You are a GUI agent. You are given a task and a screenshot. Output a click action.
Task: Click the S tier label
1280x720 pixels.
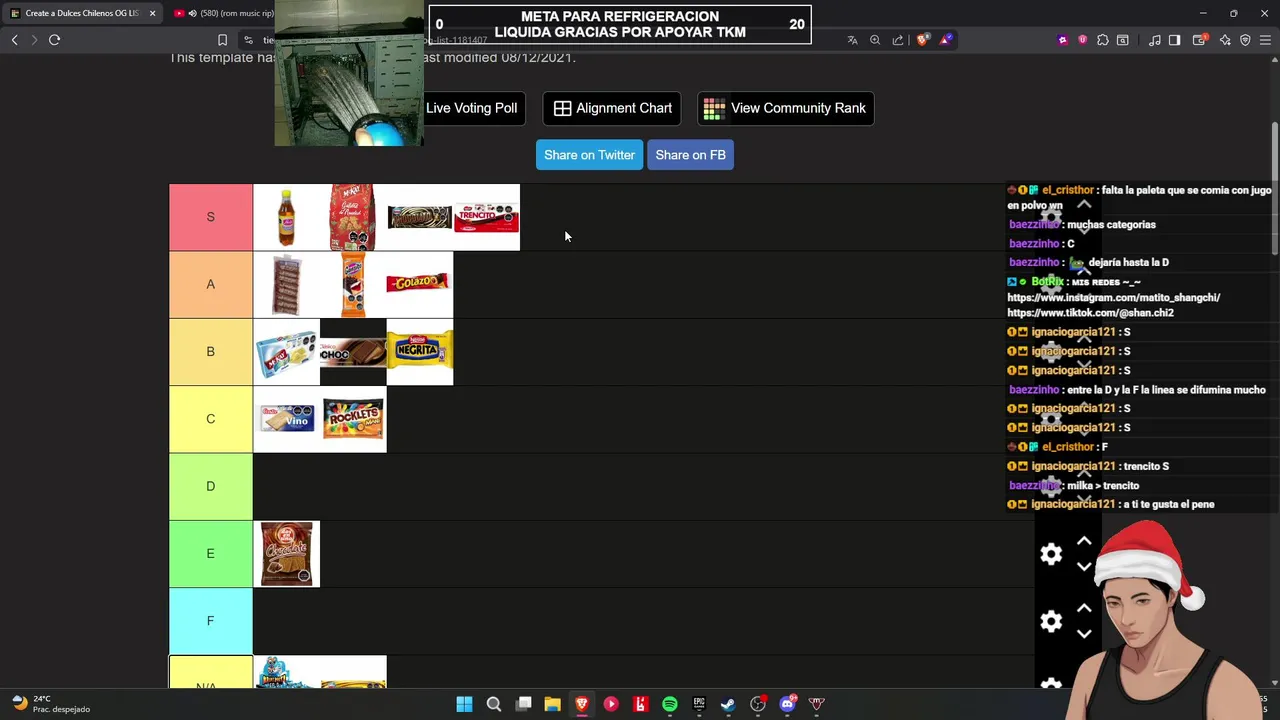pos(211,217)
